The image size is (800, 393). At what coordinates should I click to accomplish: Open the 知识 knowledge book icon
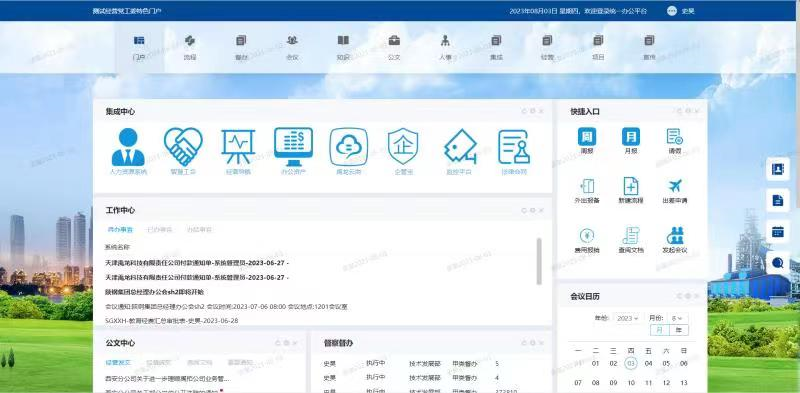pyautogui.click(x=343, y=40)
